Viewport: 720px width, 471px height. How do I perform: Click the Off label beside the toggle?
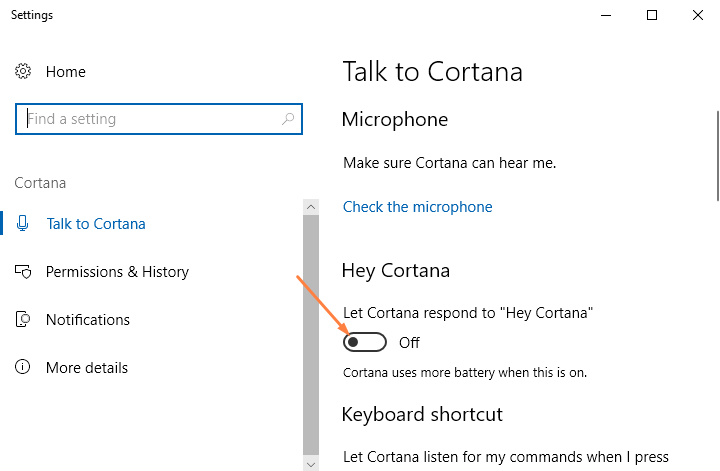(x=409, y=342)
